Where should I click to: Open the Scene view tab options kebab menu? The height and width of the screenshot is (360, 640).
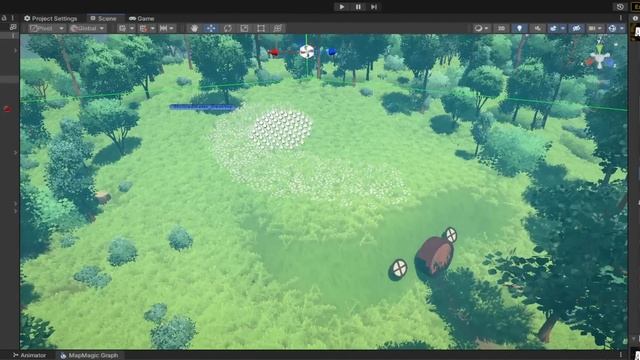coord(621,18)
